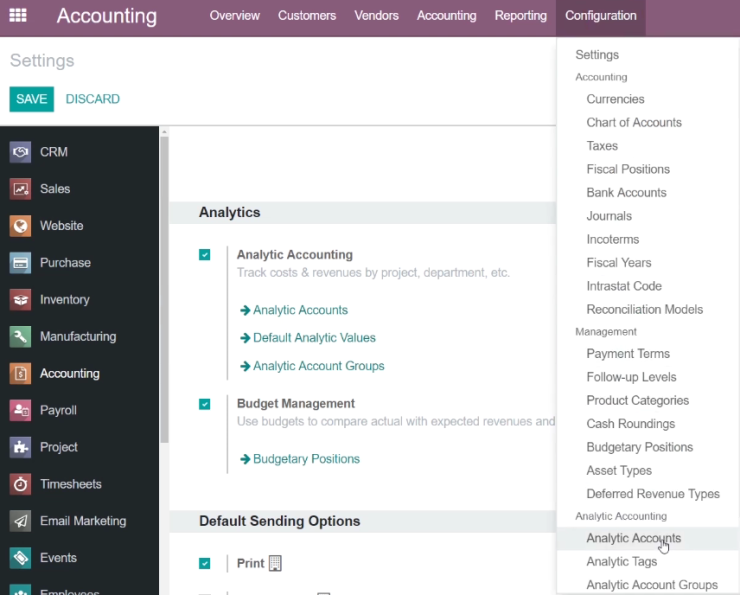Click the Website globe icon in sidebar
The width and height of the screenshot is (740, 595).
tap(20, 226)
